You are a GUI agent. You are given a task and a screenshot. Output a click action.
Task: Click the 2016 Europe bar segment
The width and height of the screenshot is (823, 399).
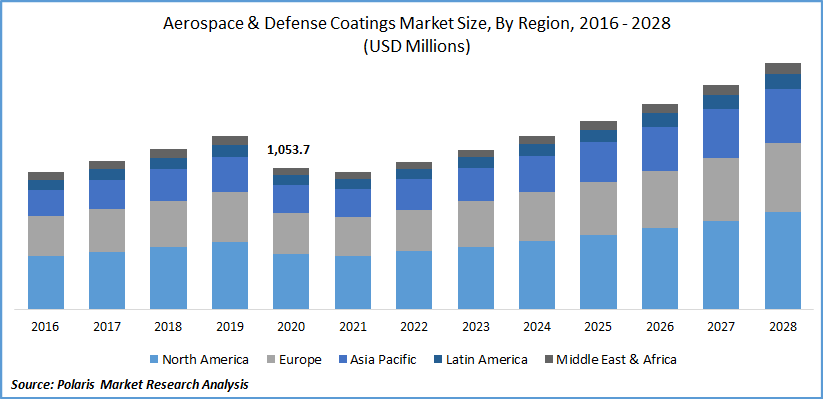point(46,236)
